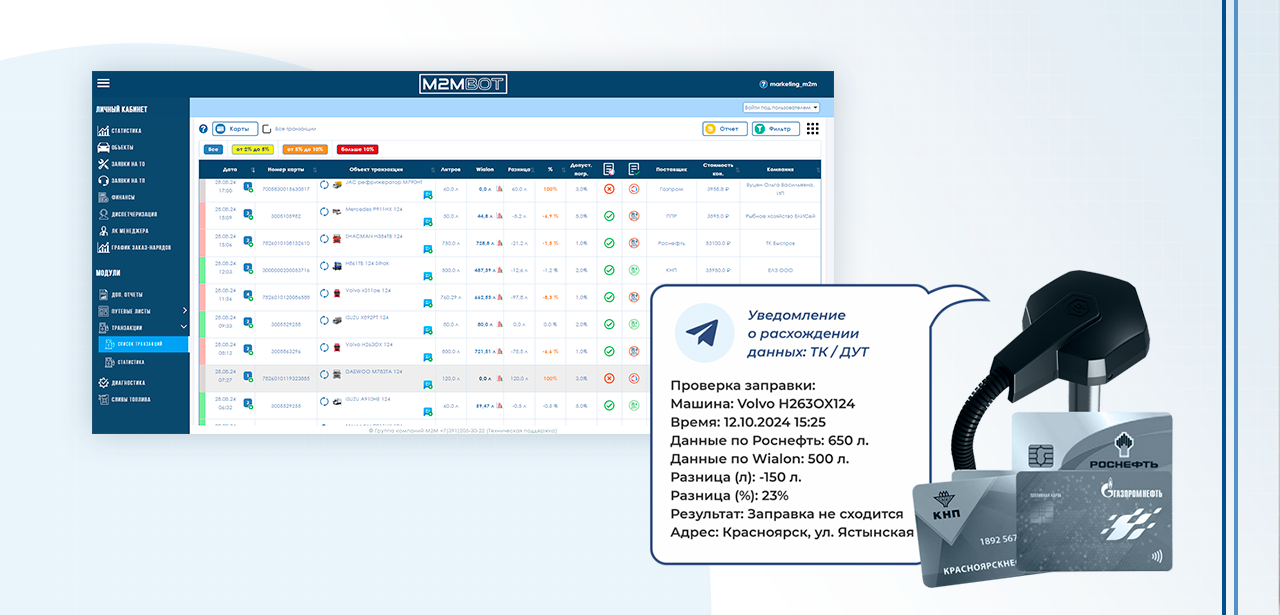Open card number 7826010108132610

click(x=286, y=242)
